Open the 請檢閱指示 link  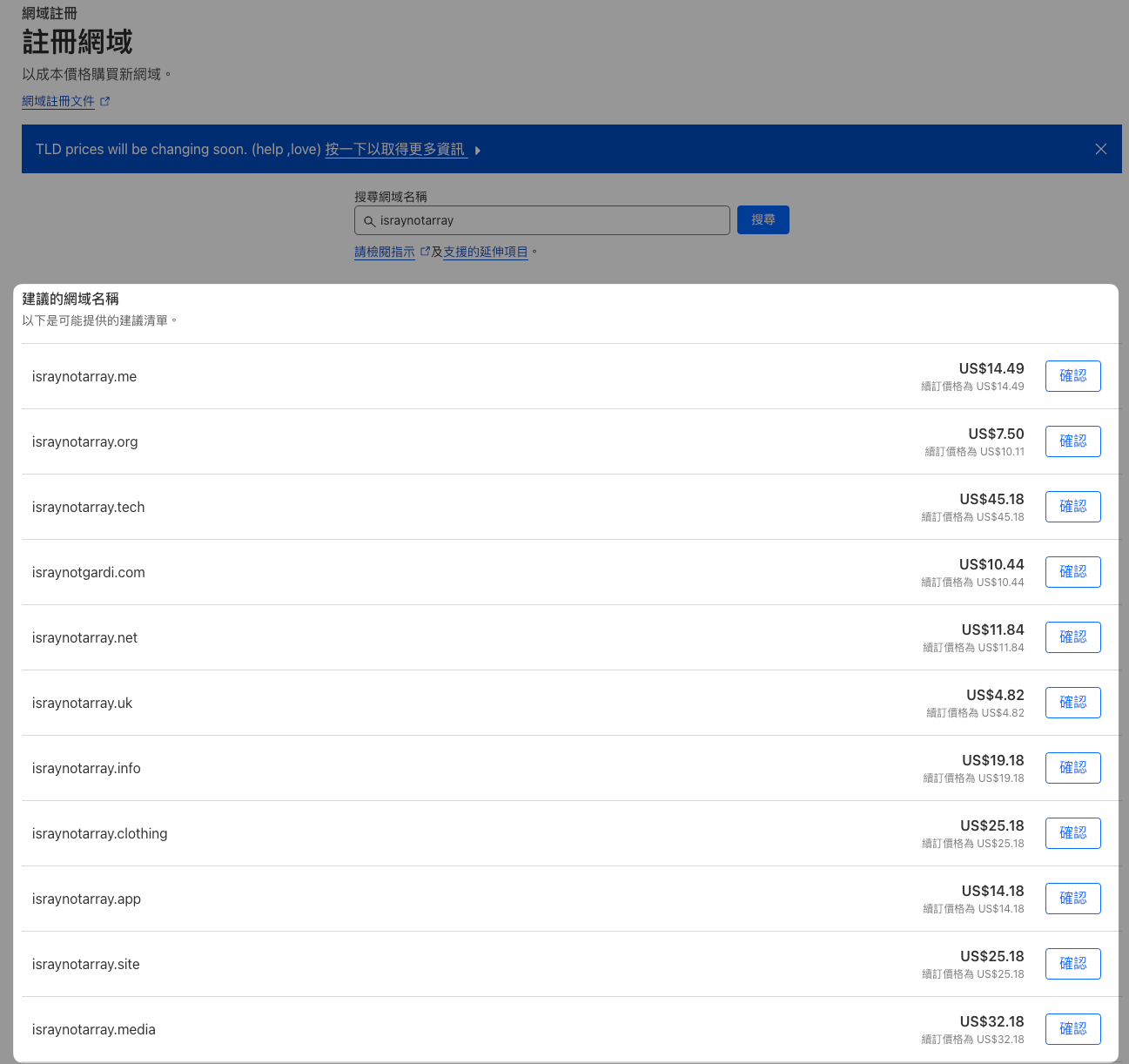click(384, 253)
